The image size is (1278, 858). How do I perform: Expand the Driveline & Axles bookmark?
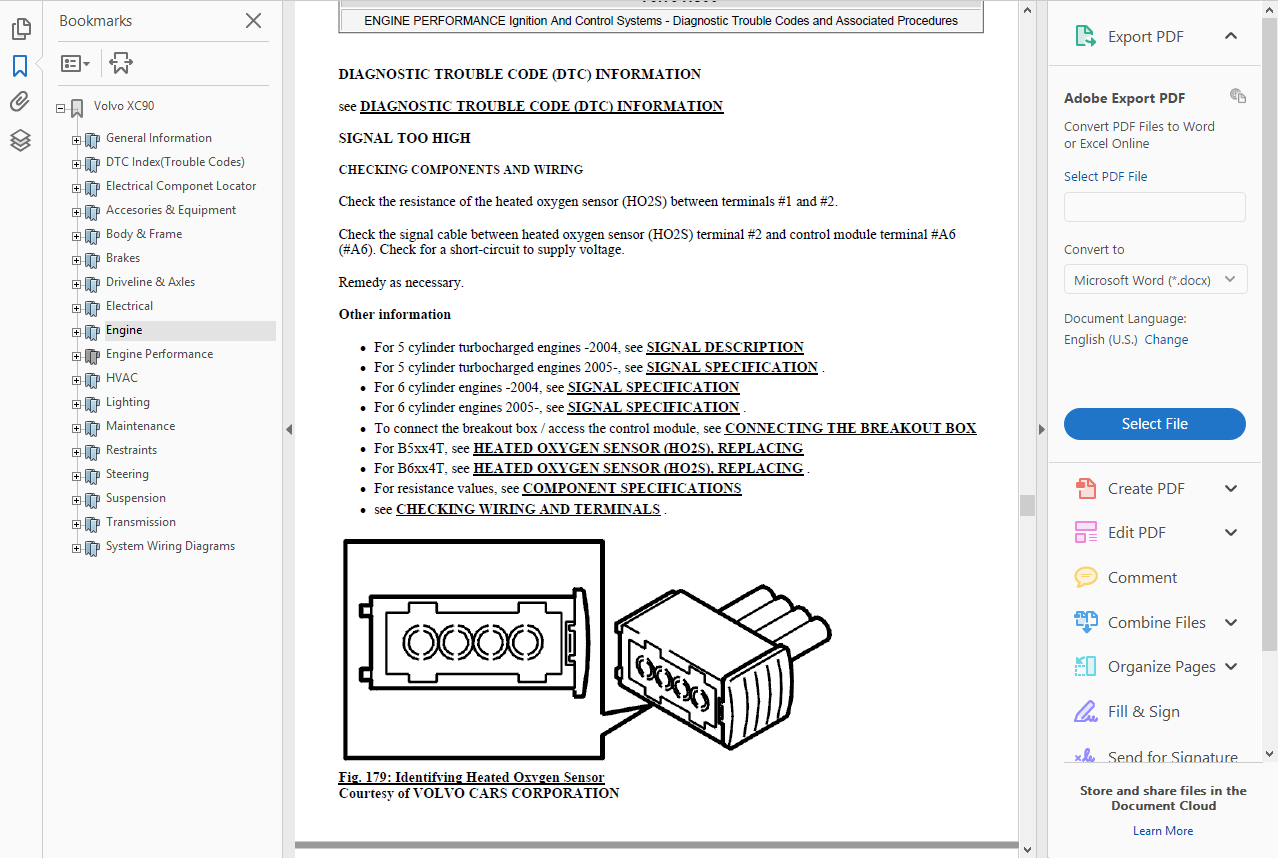point(76,284)
